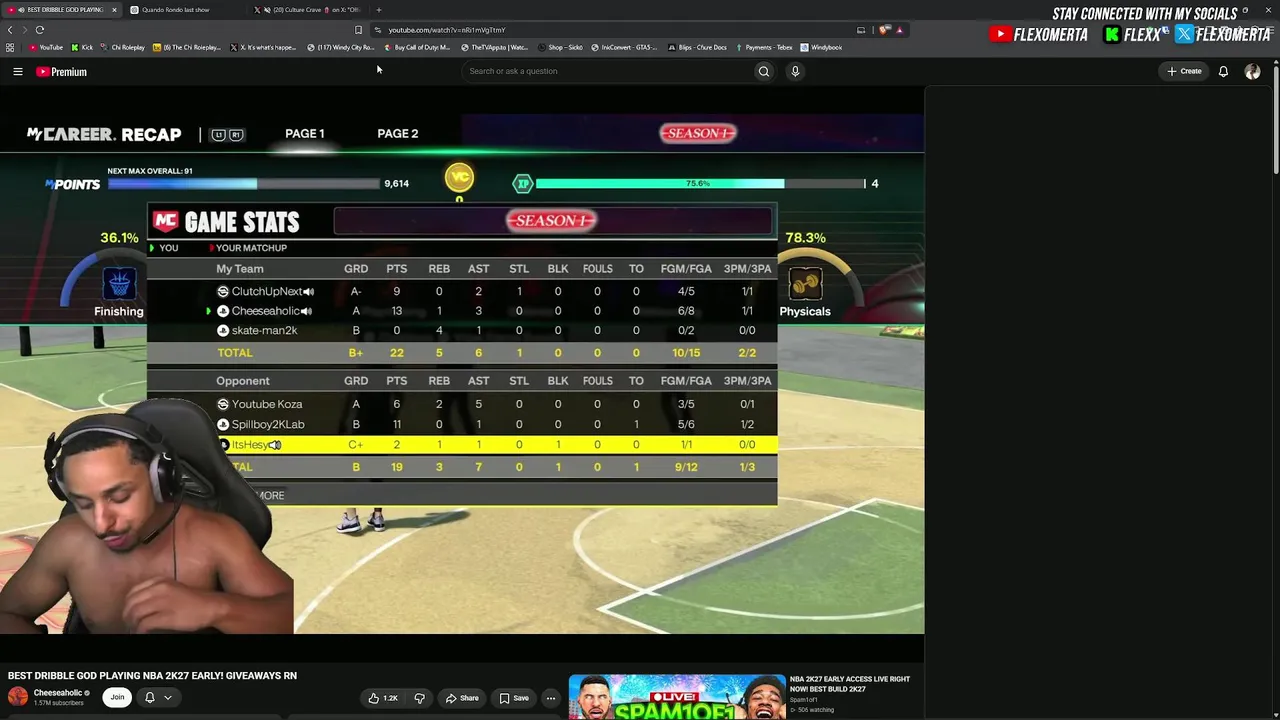Select PAGE 1 of MyCareer Recap
1280x720 pixels.
click(305, 134)
